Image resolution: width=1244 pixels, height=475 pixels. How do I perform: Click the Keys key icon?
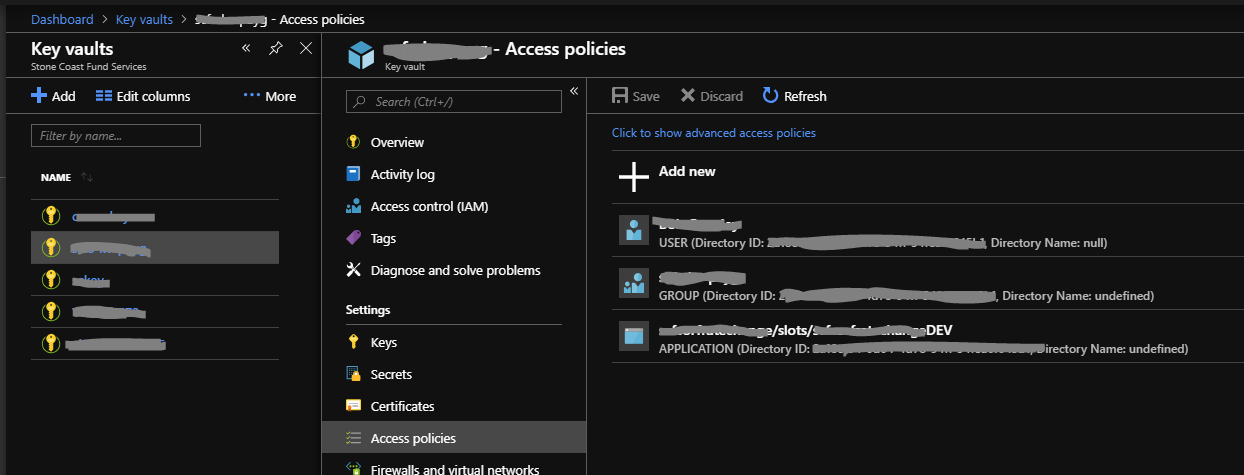(x=353, y=342)
